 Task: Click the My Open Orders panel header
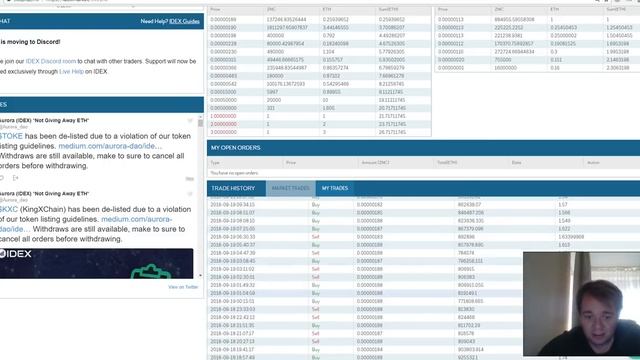(423, 148)
